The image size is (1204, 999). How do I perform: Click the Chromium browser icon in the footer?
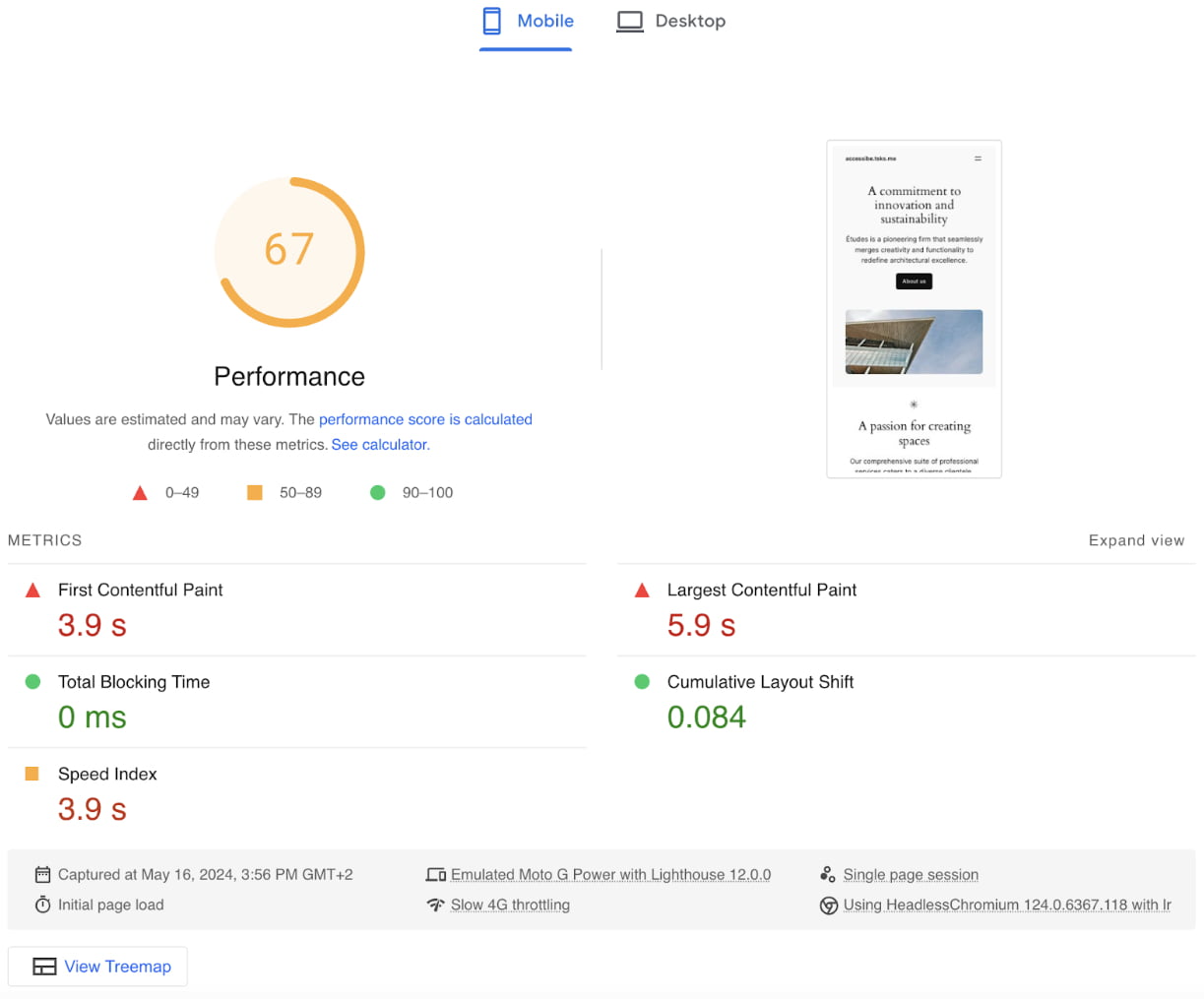pyautogui.click(x=828, y=905)
